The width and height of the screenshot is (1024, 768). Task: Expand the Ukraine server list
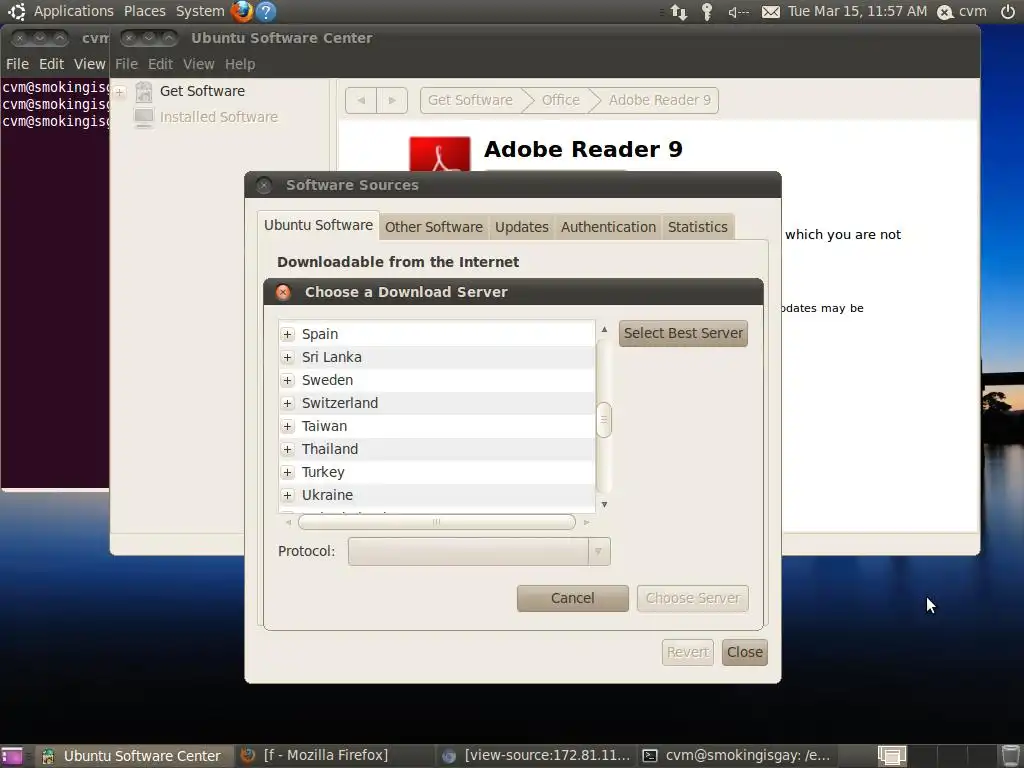pos(287,495)
